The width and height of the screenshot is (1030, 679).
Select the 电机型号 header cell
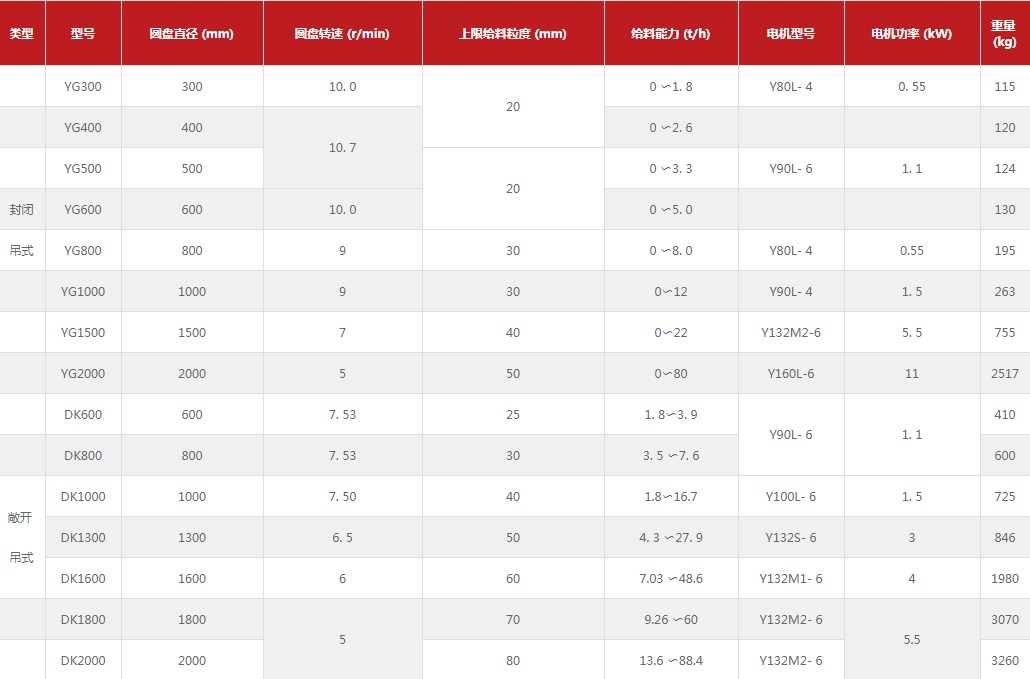pos(791,33)
